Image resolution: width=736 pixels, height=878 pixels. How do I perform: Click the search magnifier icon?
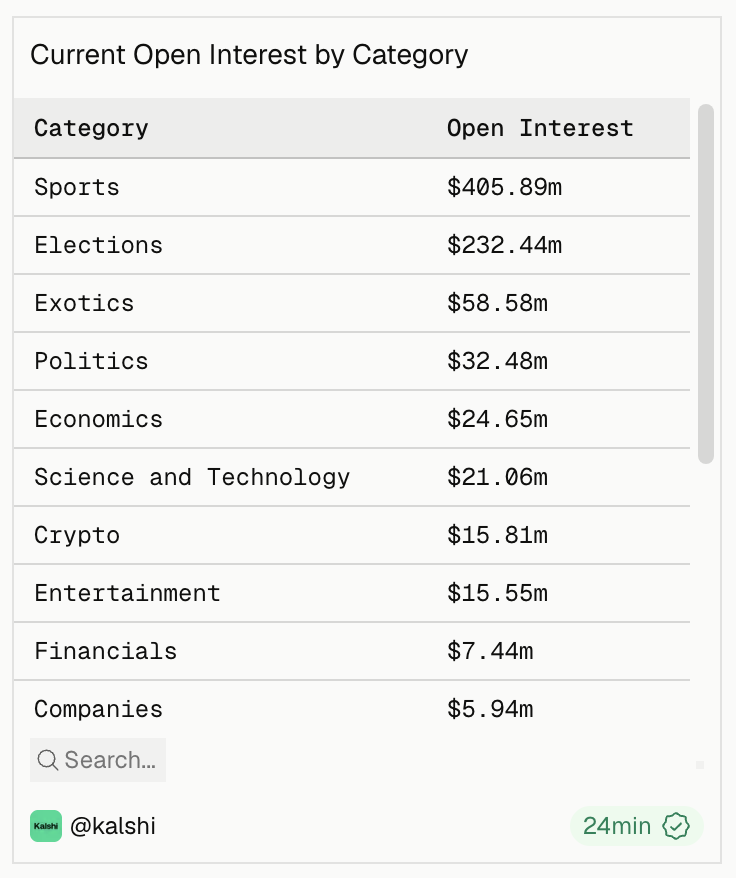pyautogui.click(x=48, y=760)
